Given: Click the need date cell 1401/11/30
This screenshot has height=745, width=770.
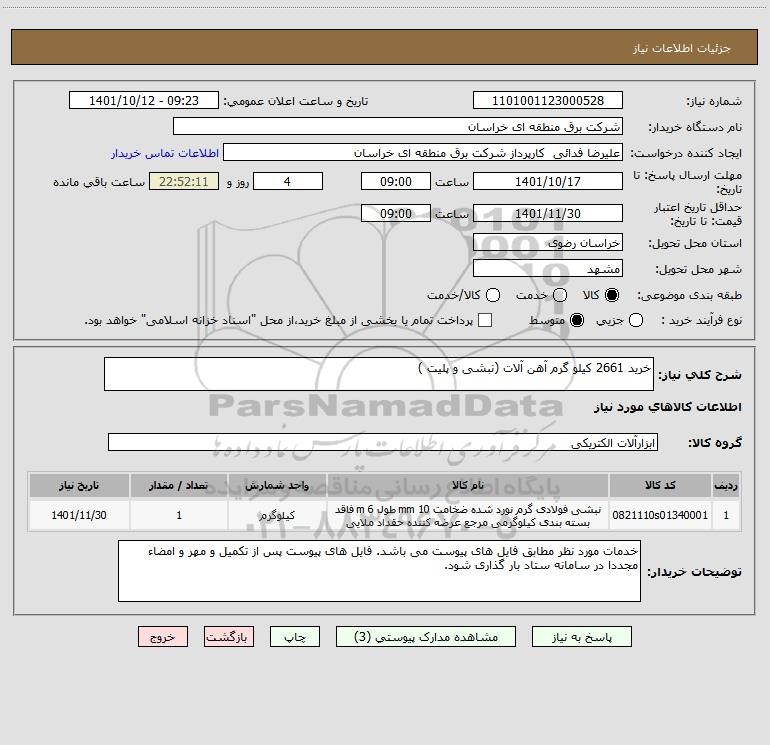Looking at the screenshot, I should 79,515.
